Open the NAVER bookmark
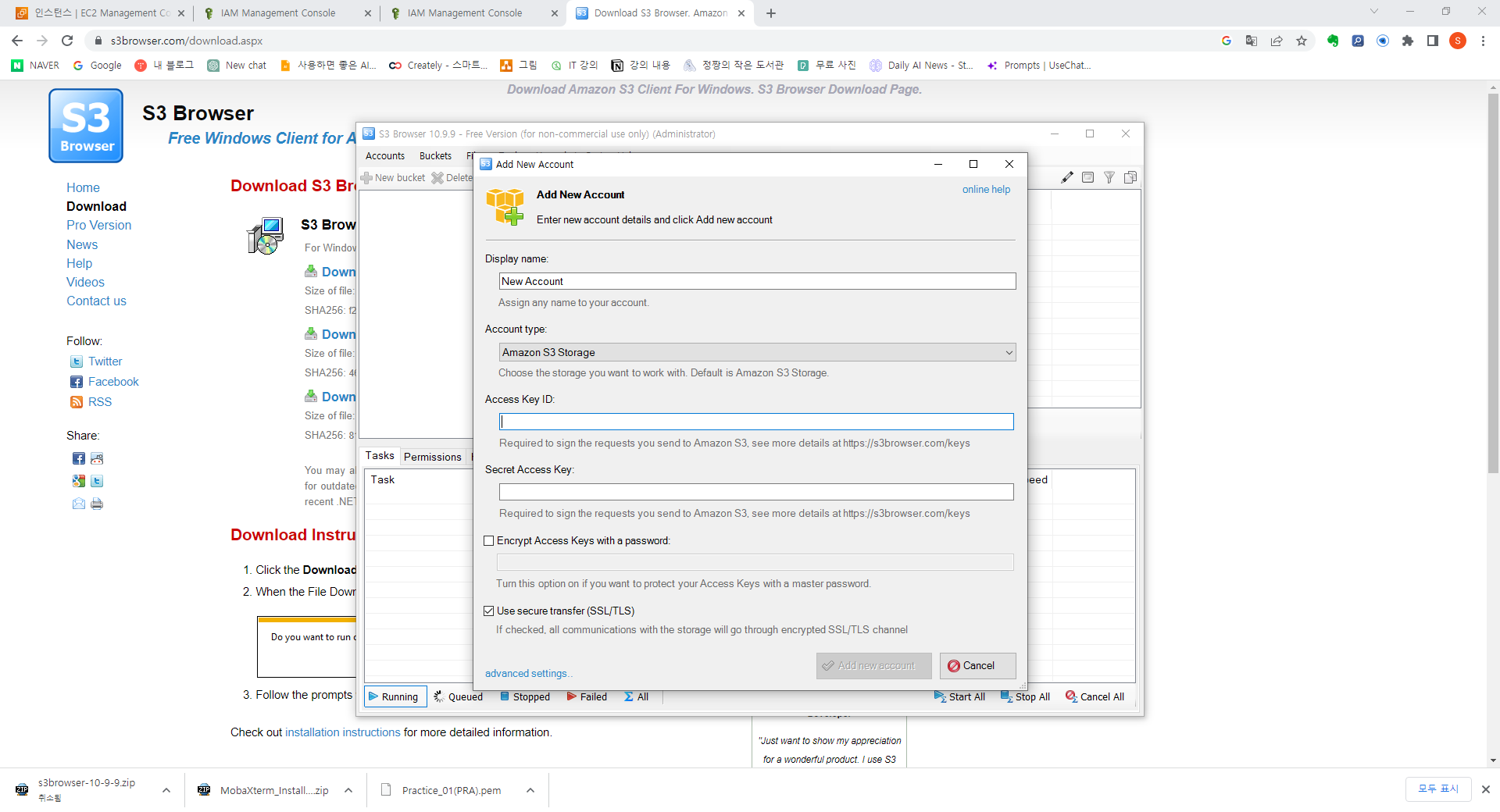The width and height of the screenshot is (1500, 812). 36,66
